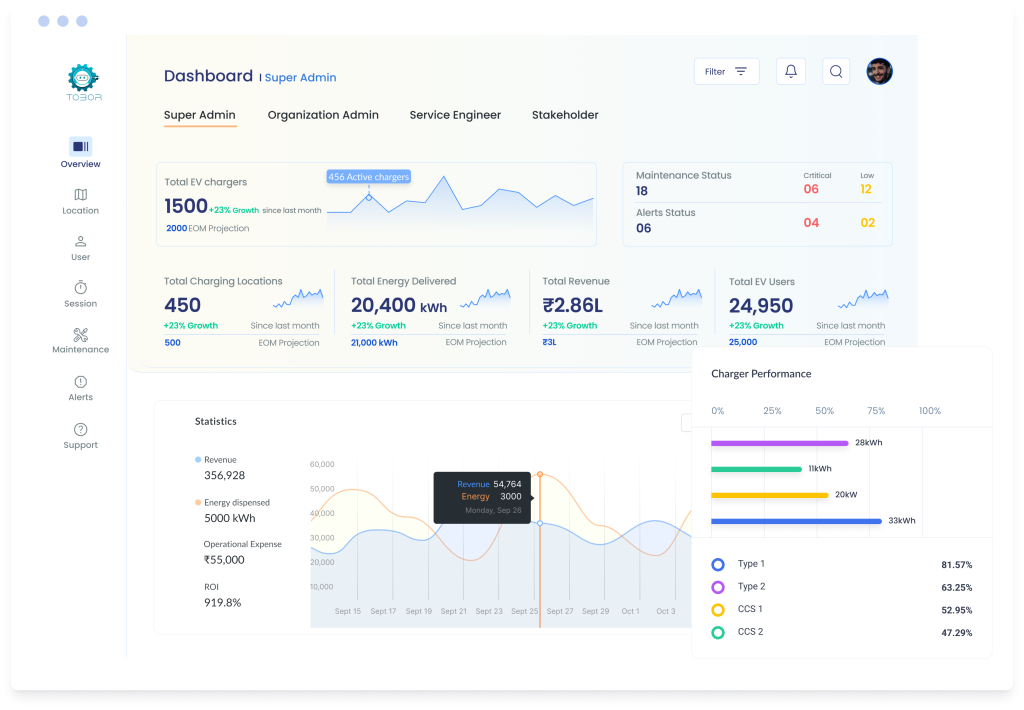1024x710 pixels.
Task: Switch to the Stakeholder tab
Action: (x=565, y=115)
